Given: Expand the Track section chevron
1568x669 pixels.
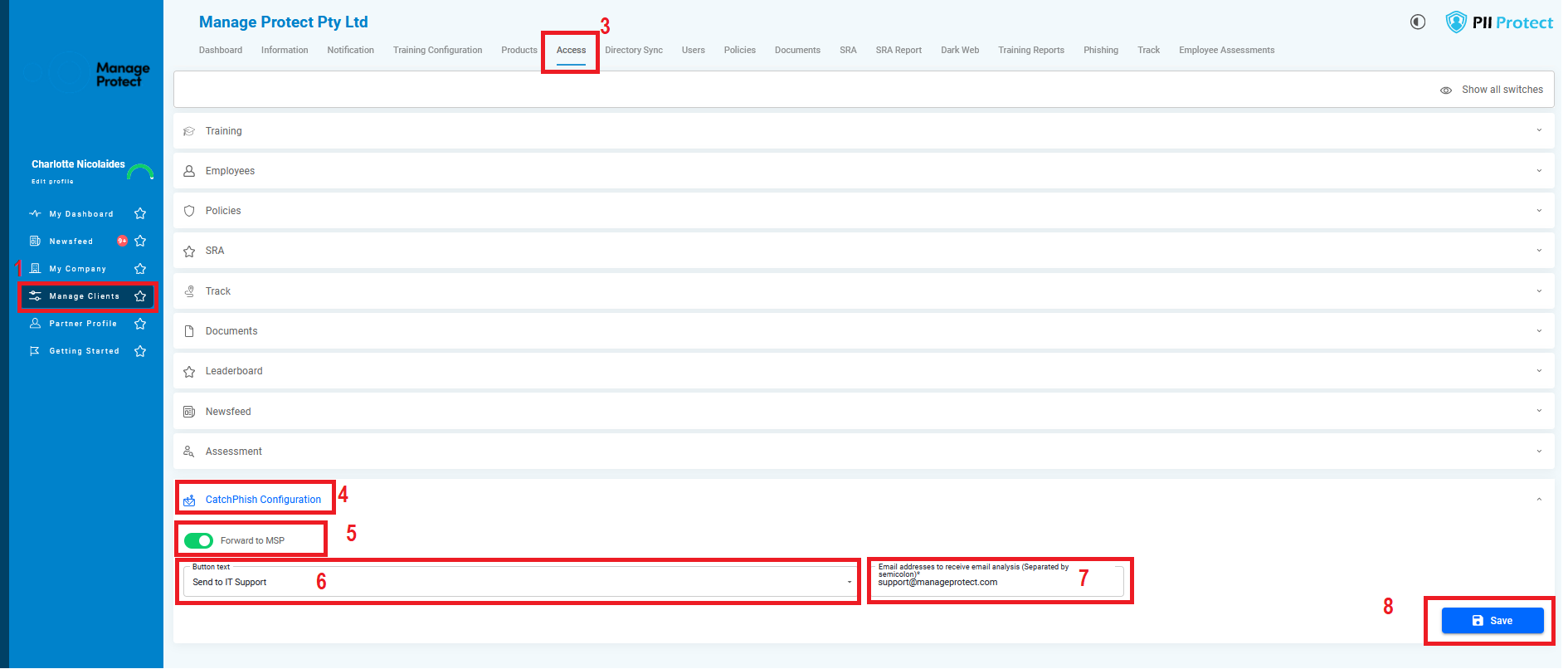Looking at the screenshot, I should coord(1539,291).
